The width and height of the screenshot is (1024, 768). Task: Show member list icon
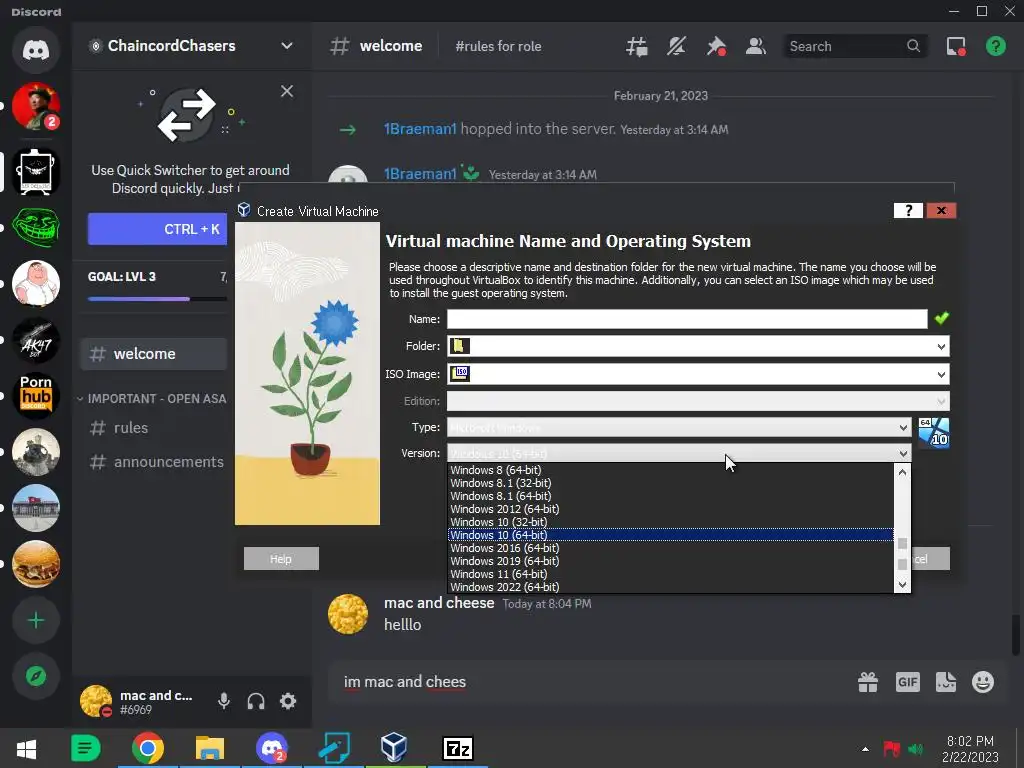[x=756, y=46]
